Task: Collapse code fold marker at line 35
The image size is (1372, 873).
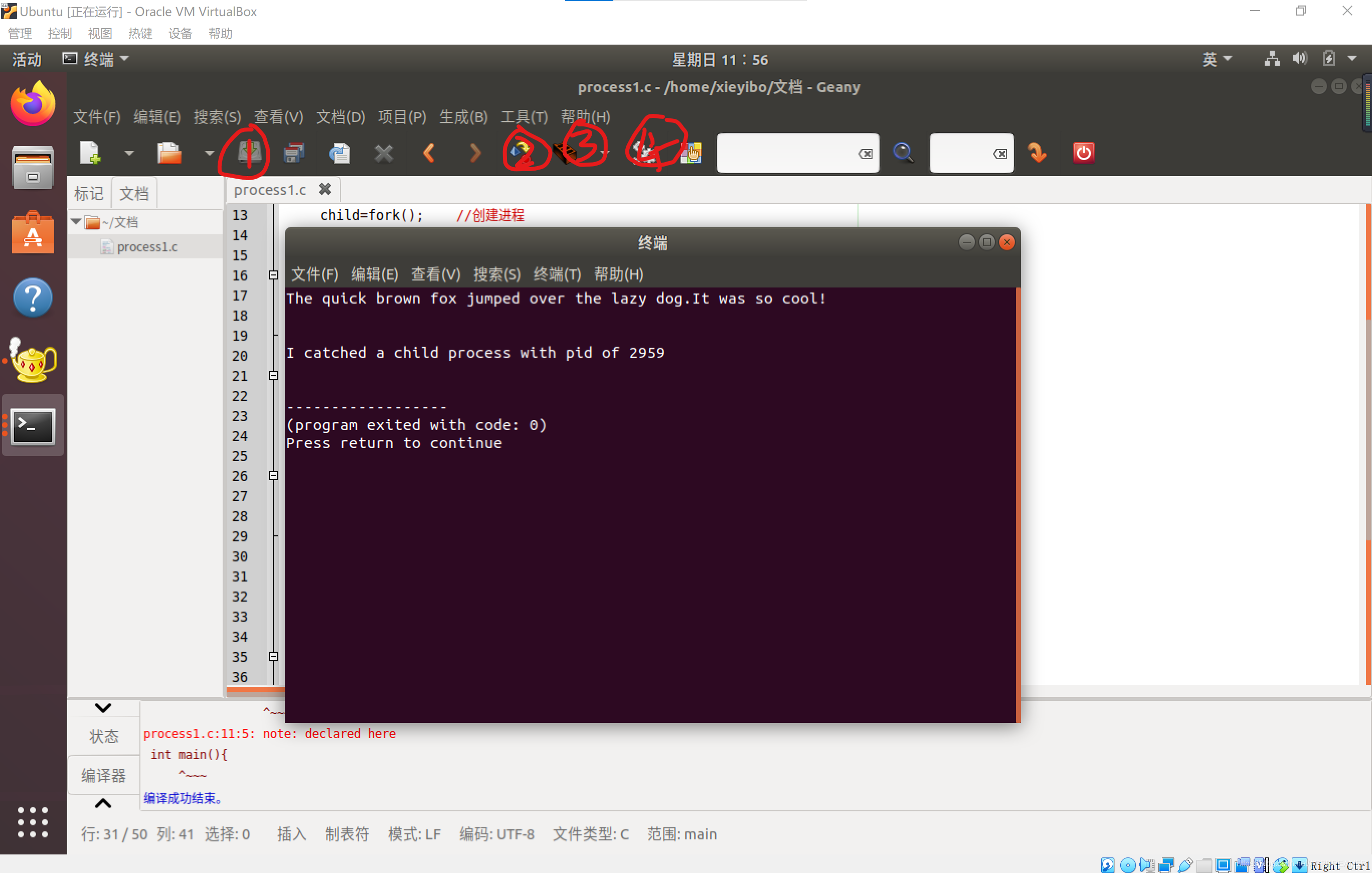Action: coord(273,656)
